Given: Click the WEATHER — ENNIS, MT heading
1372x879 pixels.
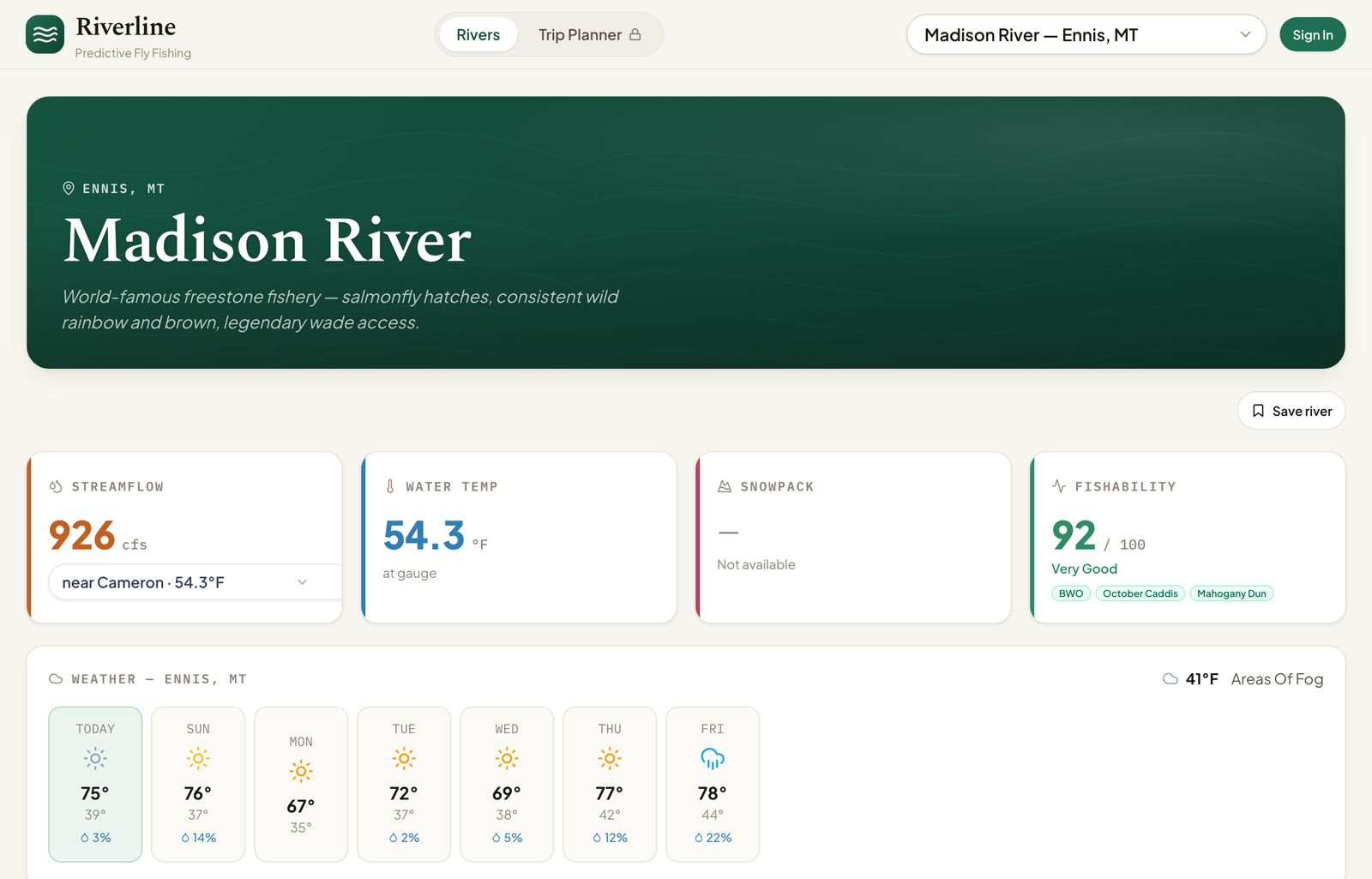Looking at the screenshot, I should [159, 679].
